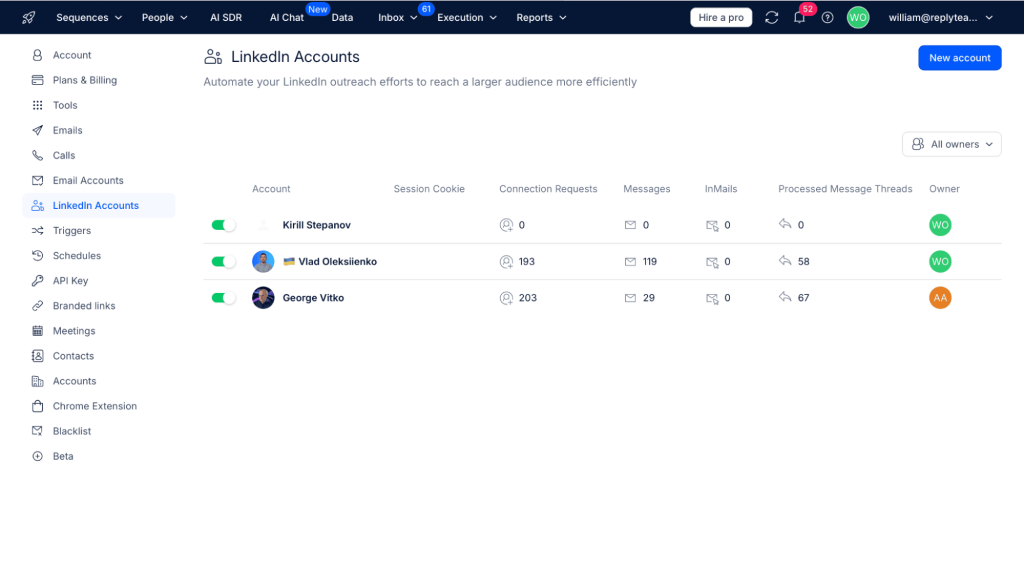This screenshot has width=1024, height=570.
Task: Click the WO owner avatar in Kirill Stepanov row
Action: [x=940, y=225]
